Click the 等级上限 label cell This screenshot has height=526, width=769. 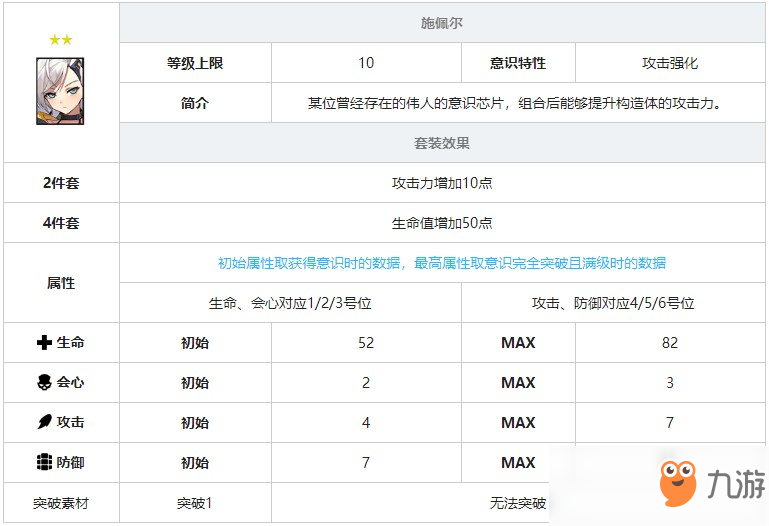195,63
